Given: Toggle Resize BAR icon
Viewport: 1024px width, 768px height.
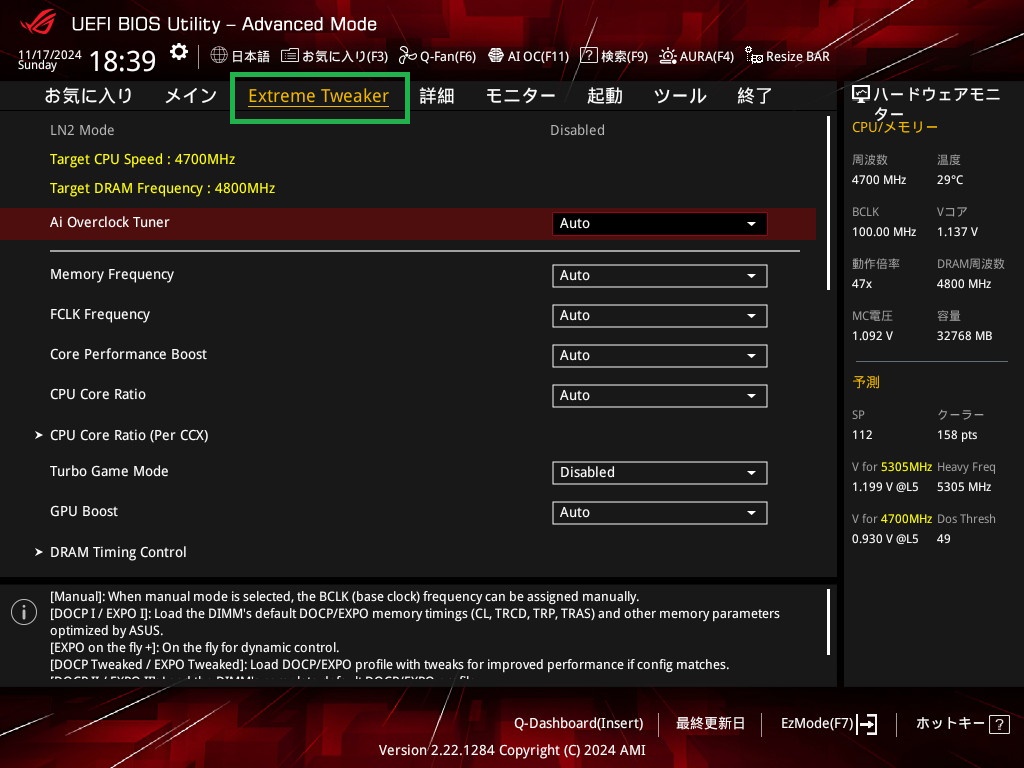Looking at the screenshot, I should tap(754, 56).
